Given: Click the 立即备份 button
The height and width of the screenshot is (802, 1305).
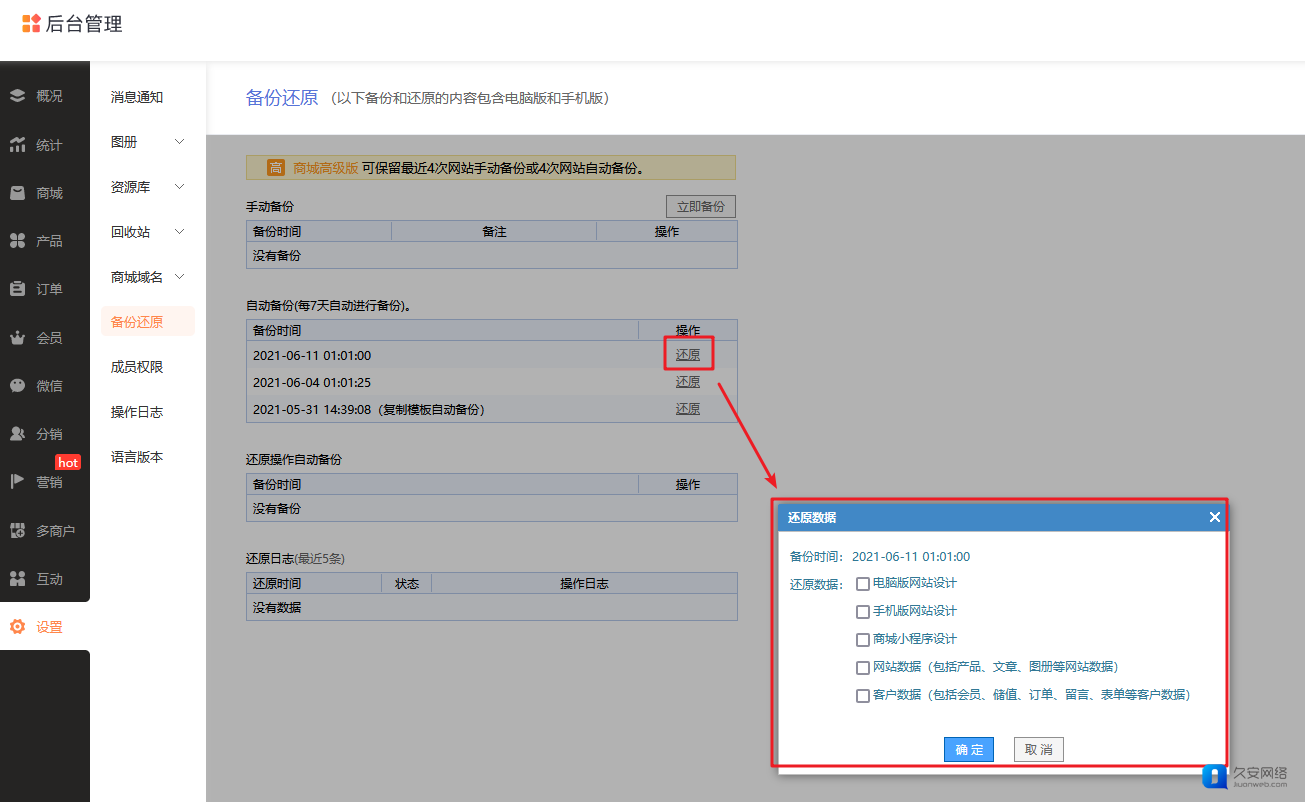Looking at the screenshot, I should click(x=701, y=207).
